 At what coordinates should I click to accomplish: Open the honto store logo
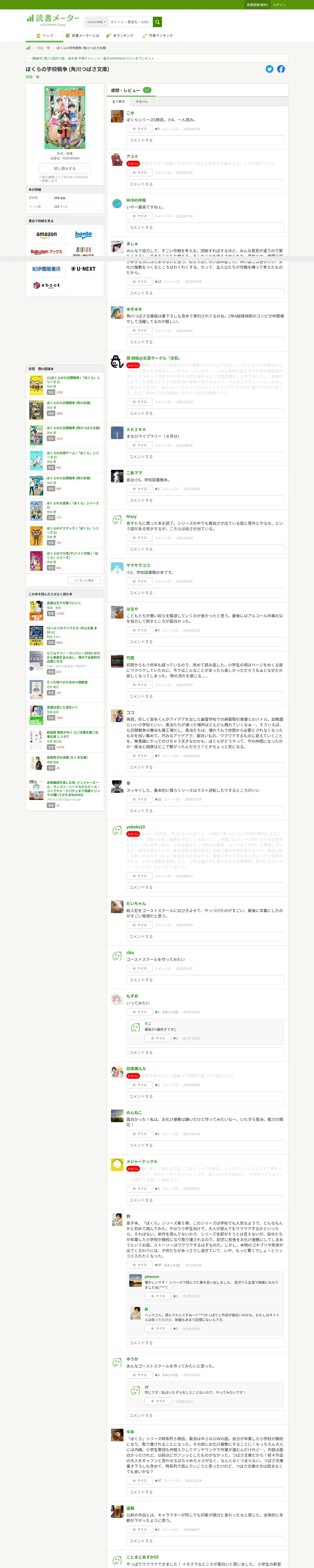83,234
